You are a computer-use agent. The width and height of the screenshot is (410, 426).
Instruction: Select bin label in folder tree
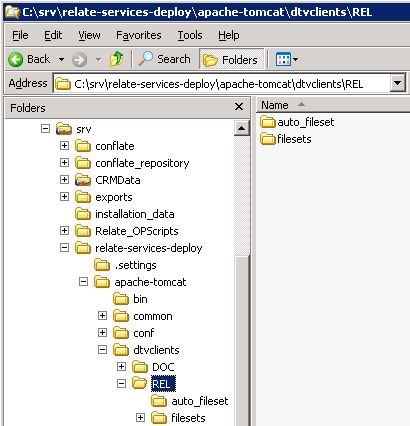[140, 299]
